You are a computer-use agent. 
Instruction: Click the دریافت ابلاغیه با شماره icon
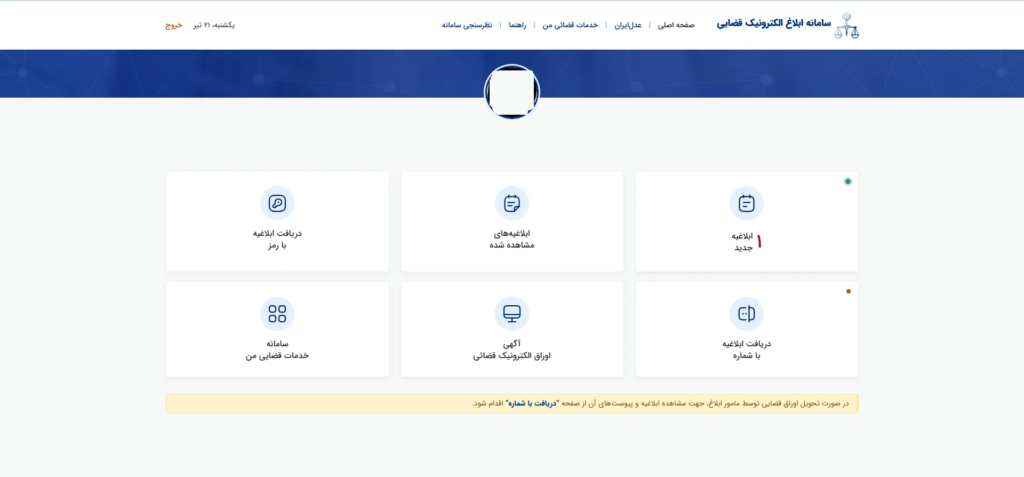746,314
